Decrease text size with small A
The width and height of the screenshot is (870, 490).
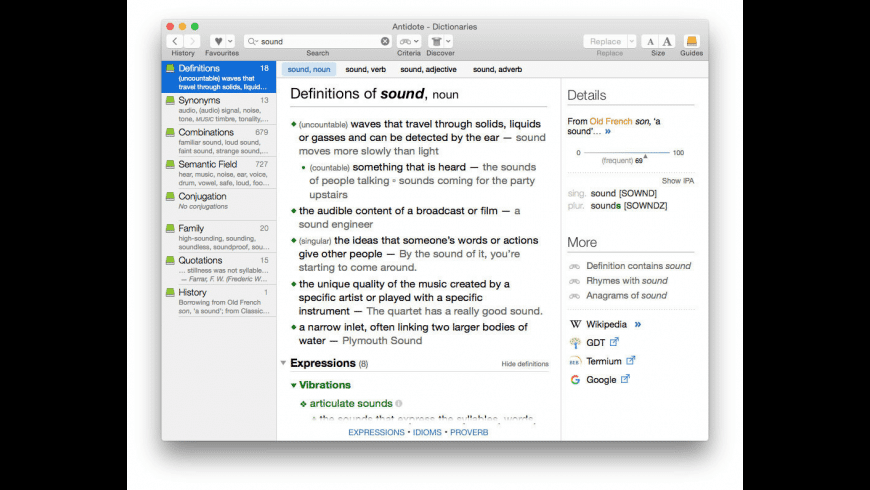(x=650, y=41)
